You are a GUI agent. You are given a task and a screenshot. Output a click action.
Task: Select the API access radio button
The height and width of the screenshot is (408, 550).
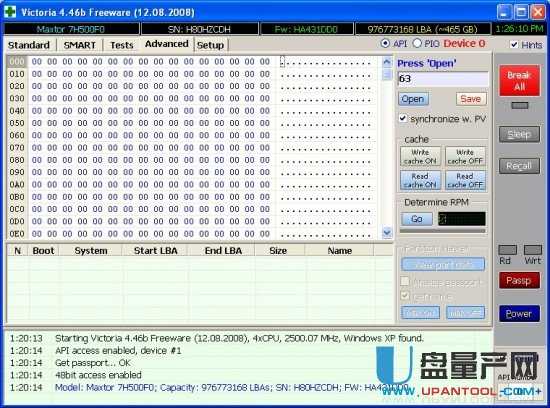(385, 44)
